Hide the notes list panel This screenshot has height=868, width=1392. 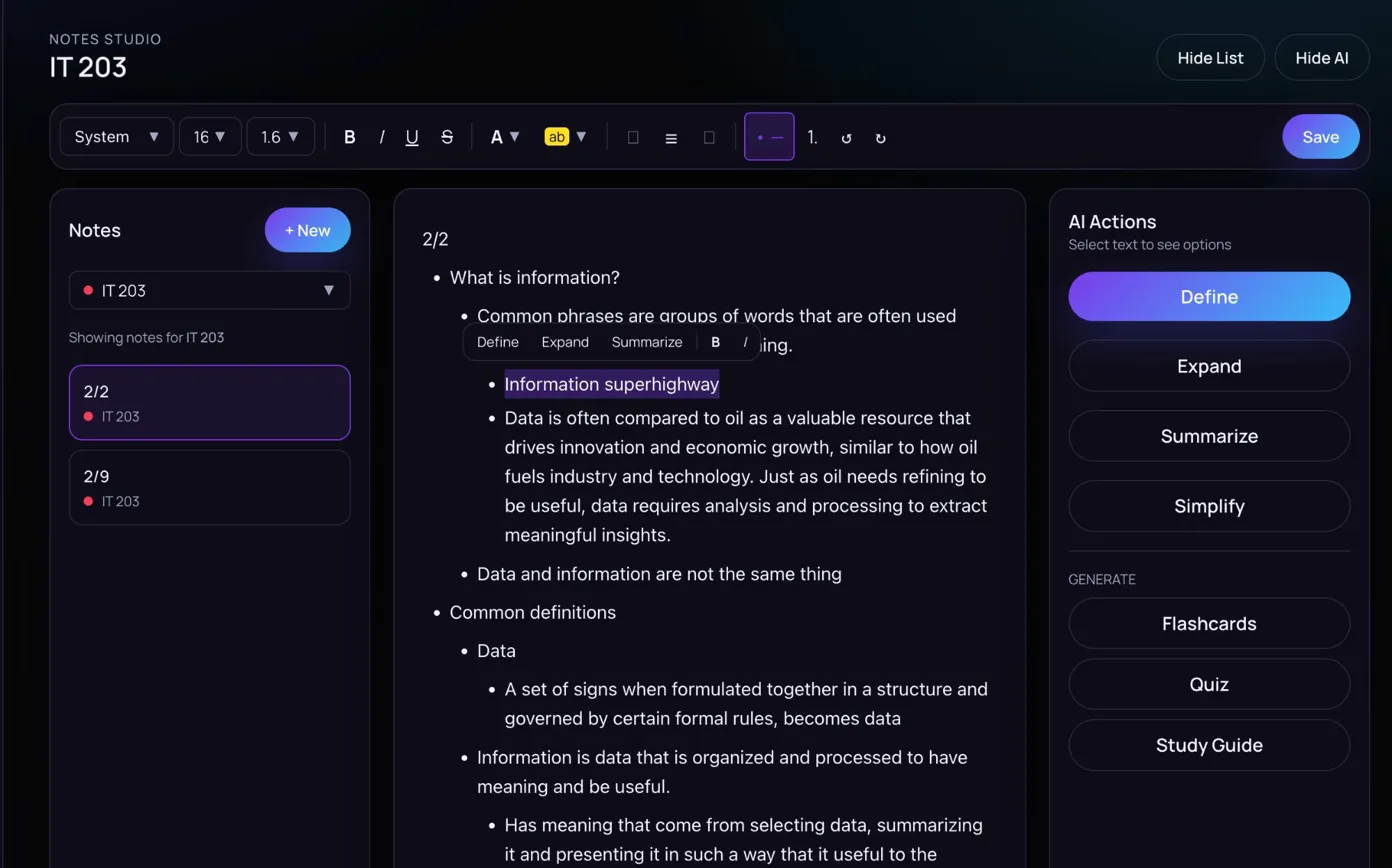point(1210,58)
